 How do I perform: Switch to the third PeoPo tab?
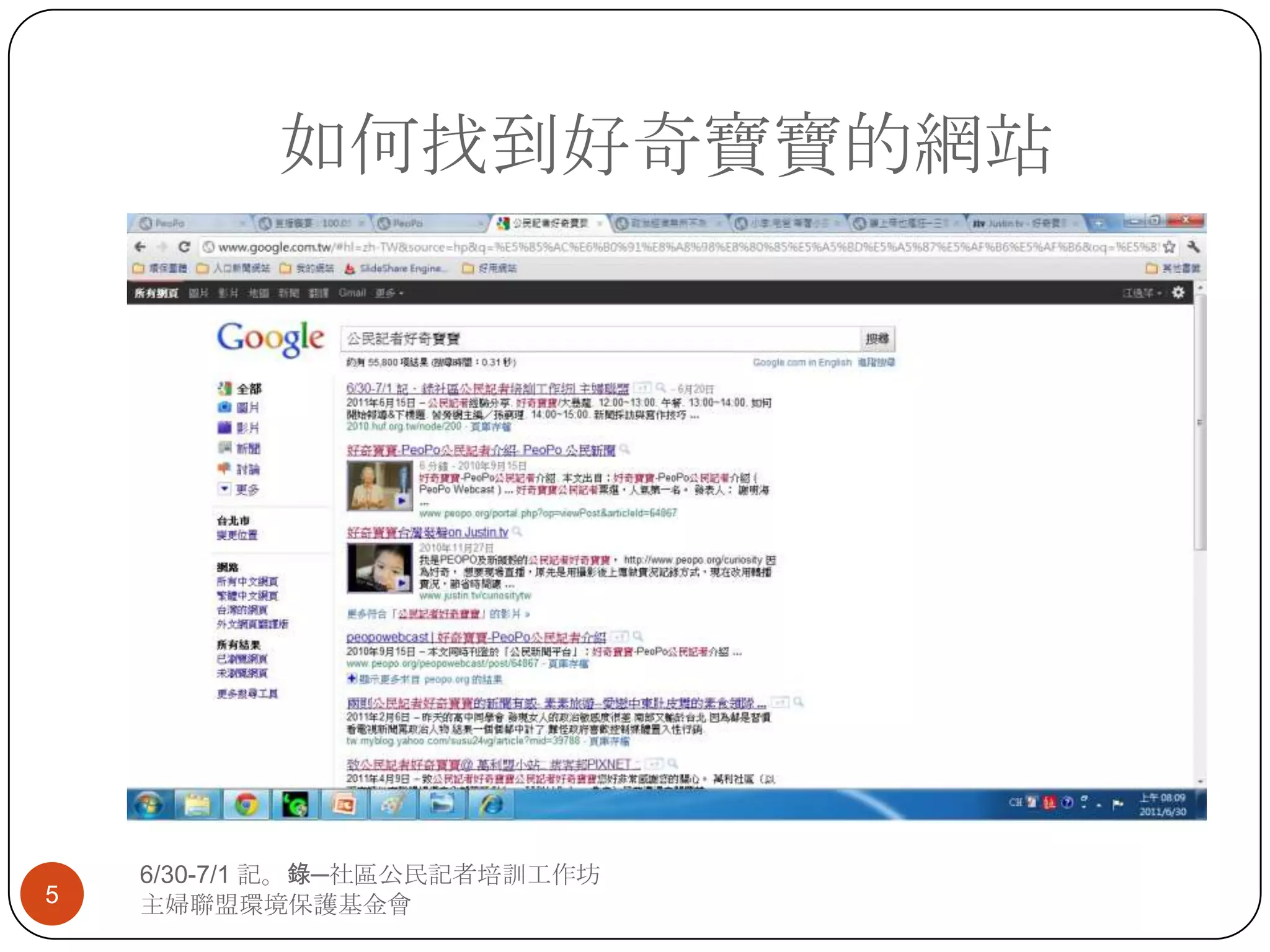pyautogui.click(x=429, y=223)
